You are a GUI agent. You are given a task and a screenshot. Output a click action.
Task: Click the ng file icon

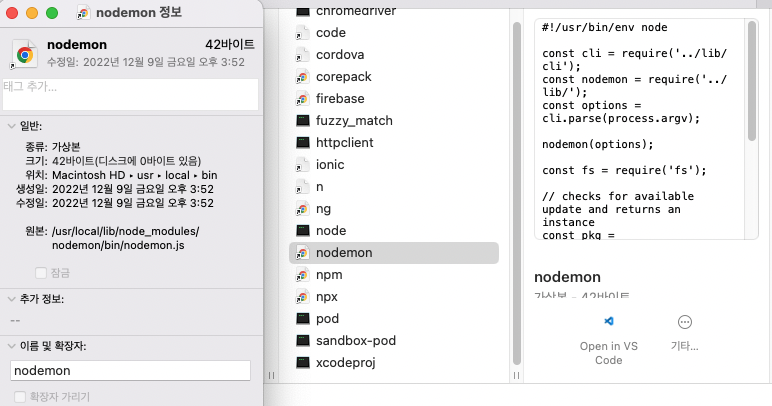(x=302, y=209)
